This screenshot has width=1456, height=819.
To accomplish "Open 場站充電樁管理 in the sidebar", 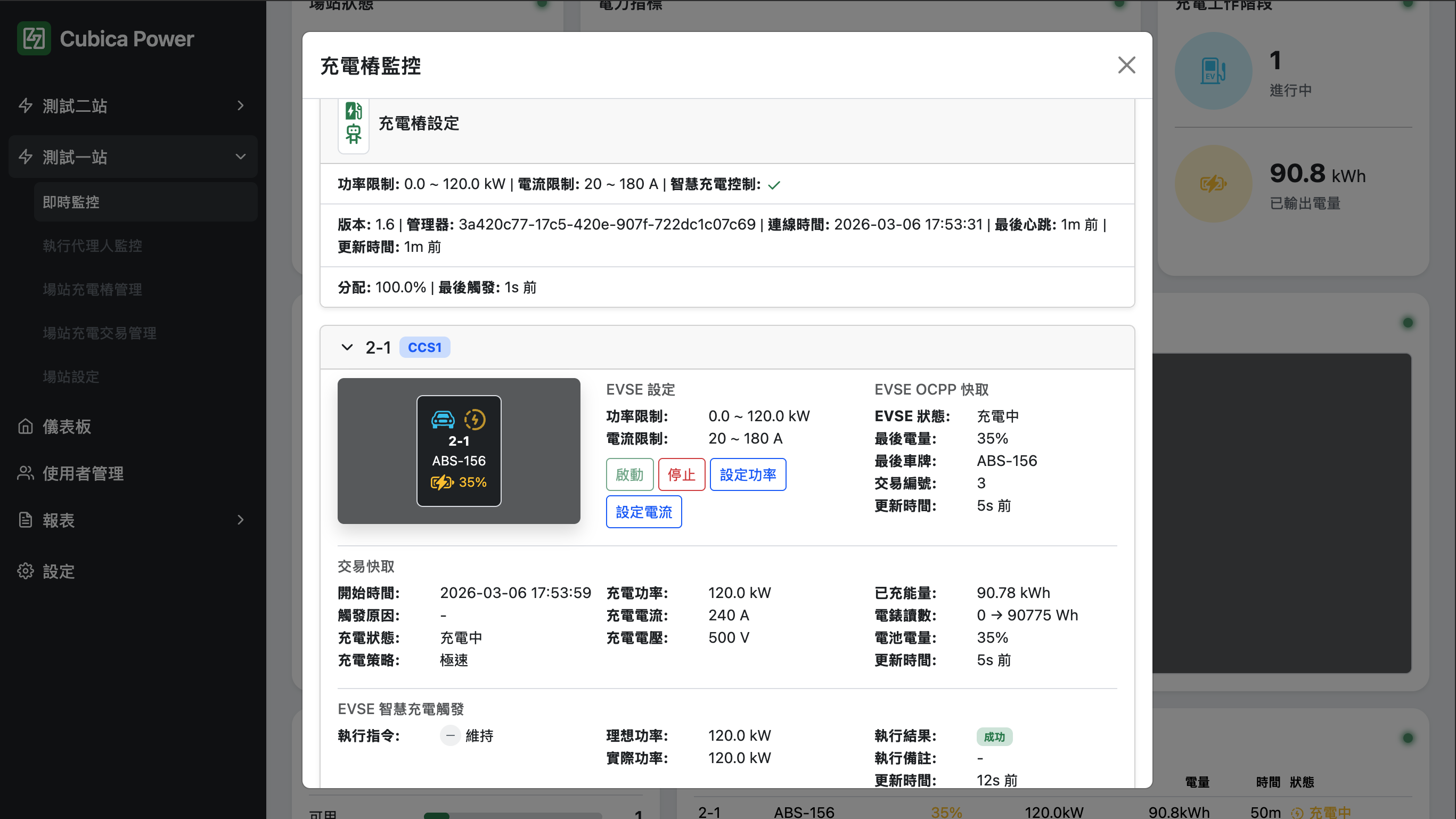I will click(92, 289).
